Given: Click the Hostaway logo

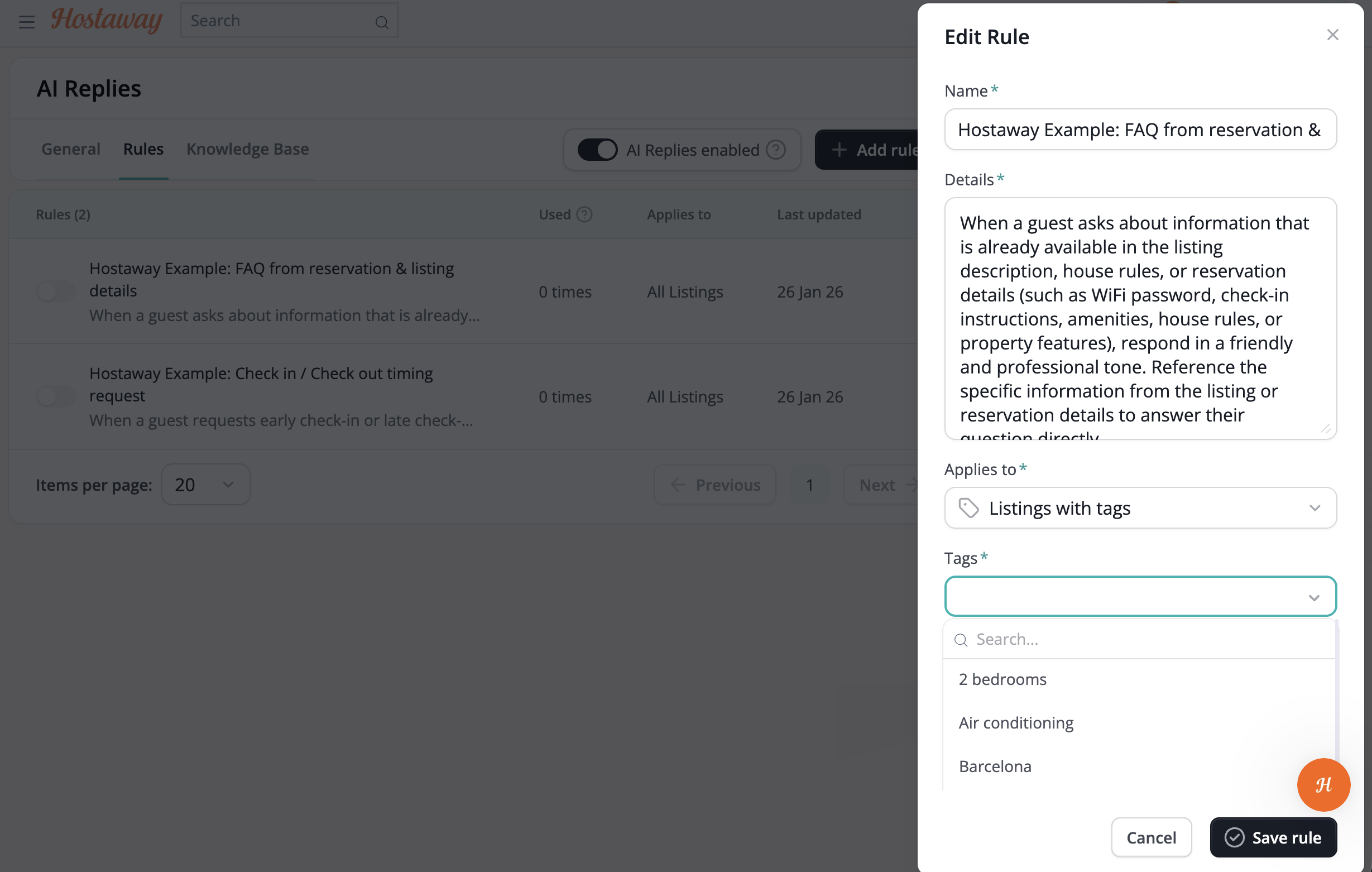Looking at the screenshot, I should 107,20.
